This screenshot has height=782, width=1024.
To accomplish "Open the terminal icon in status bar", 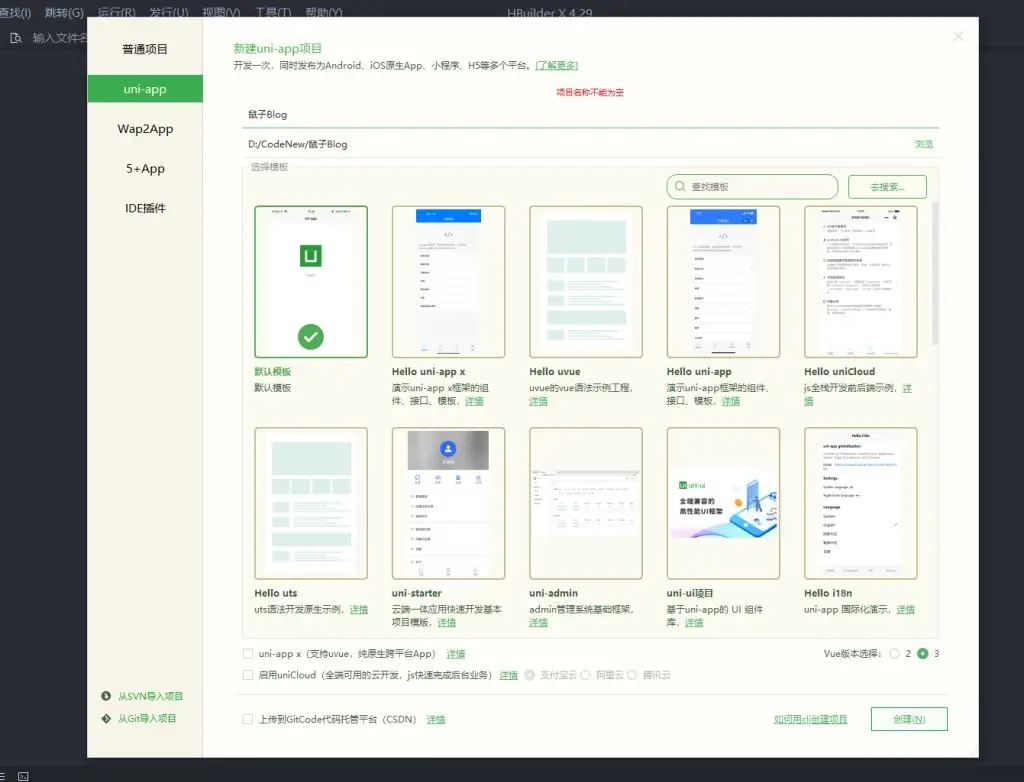I will [24, 776].
